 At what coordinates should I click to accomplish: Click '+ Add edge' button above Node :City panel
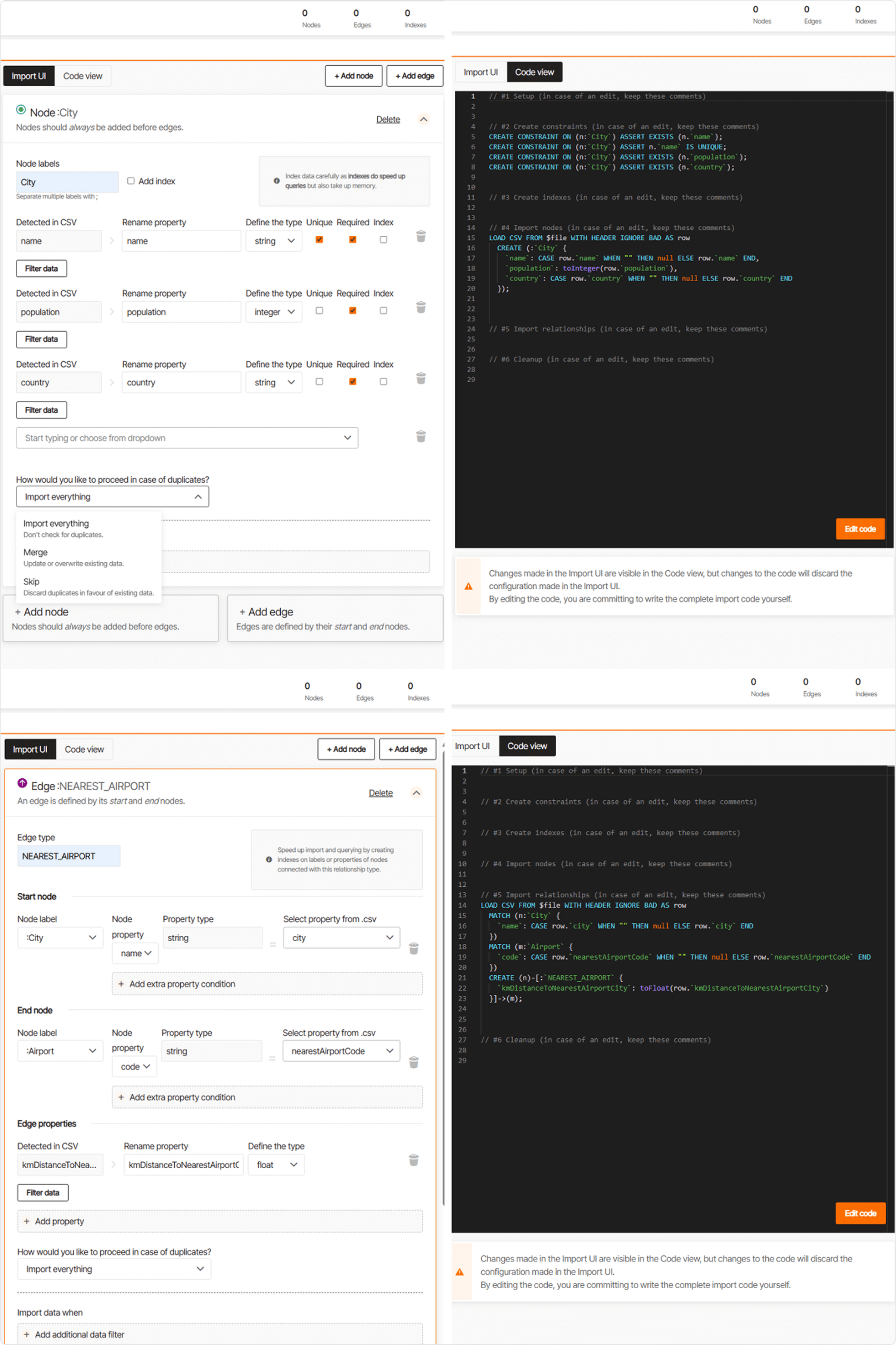tap(415, 76)
